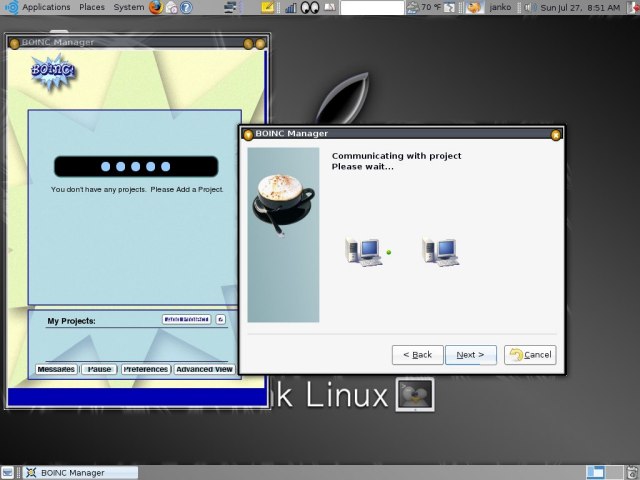Image resolution: width=640 pixels, height=480 pixels.
Task: Click the panel icon right of the weather
Action: click(x=449, y=7)
